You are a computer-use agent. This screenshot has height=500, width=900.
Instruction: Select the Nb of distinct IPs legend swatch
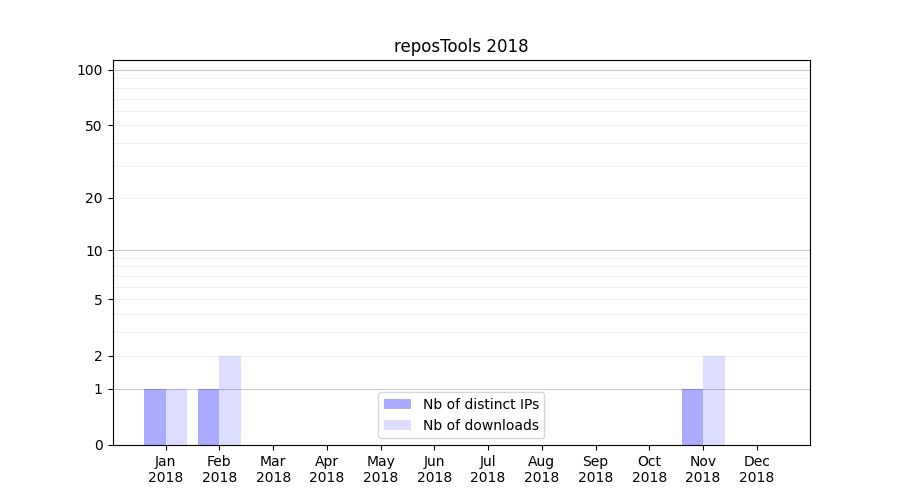tap(397, 404)
